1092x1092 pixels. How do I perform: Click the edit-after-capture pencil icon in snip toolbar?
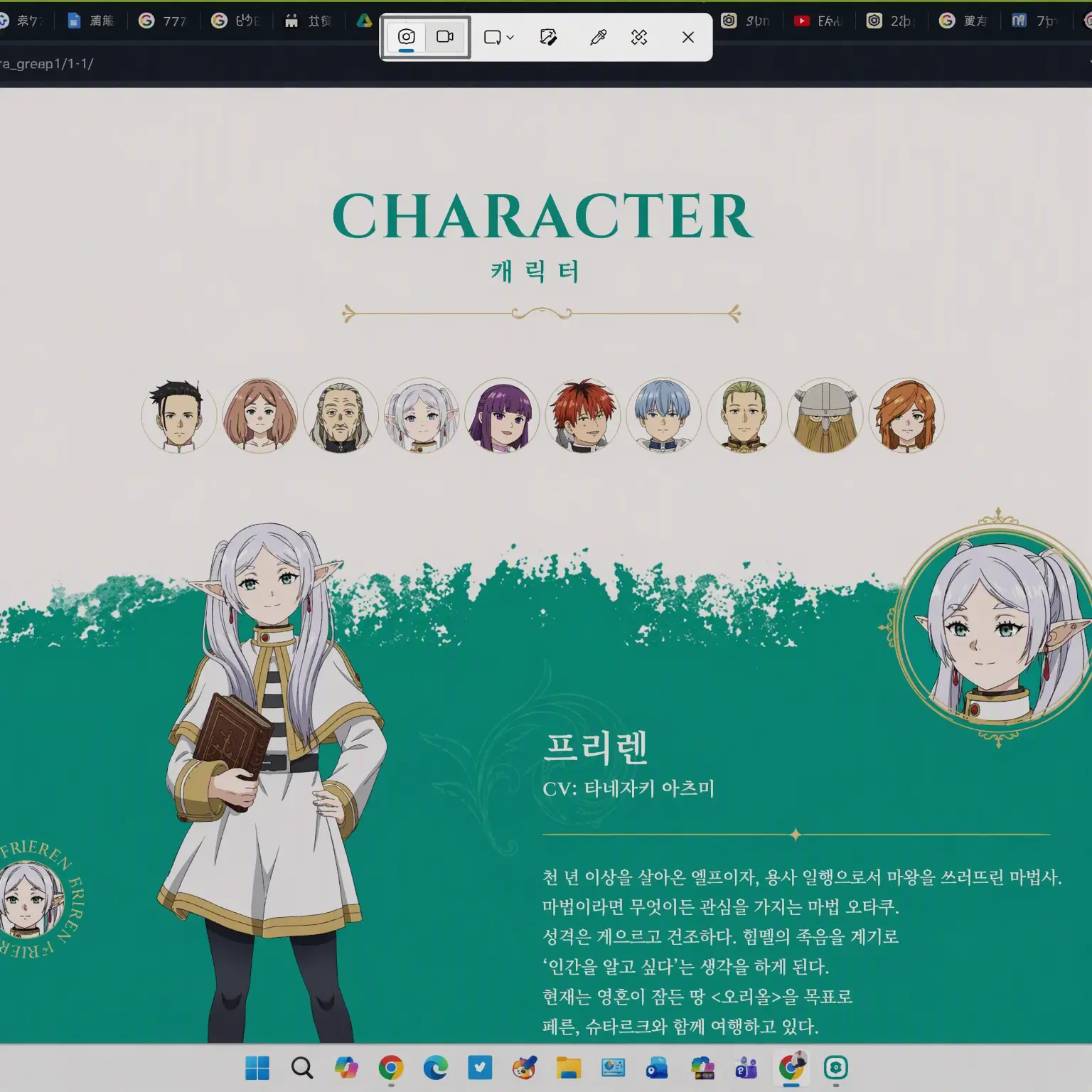(548, 37)
